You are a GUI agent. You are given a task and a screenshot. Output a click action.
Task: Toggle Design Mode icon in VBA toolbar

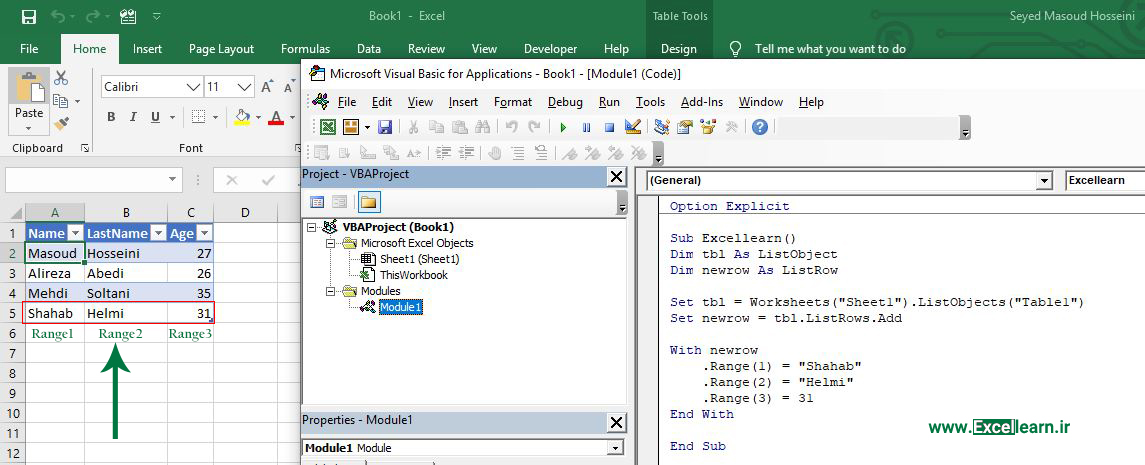pos(633,127)
